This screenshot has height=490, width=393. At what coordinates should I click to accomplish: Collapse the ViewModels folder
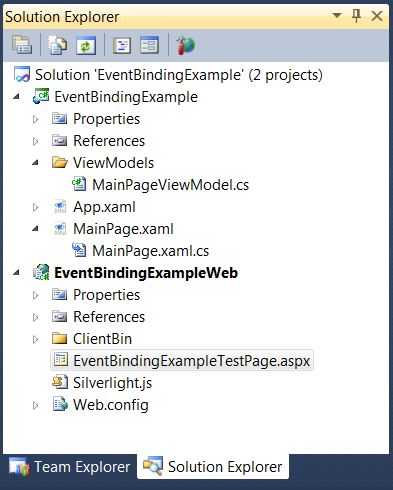pos(35,163)
